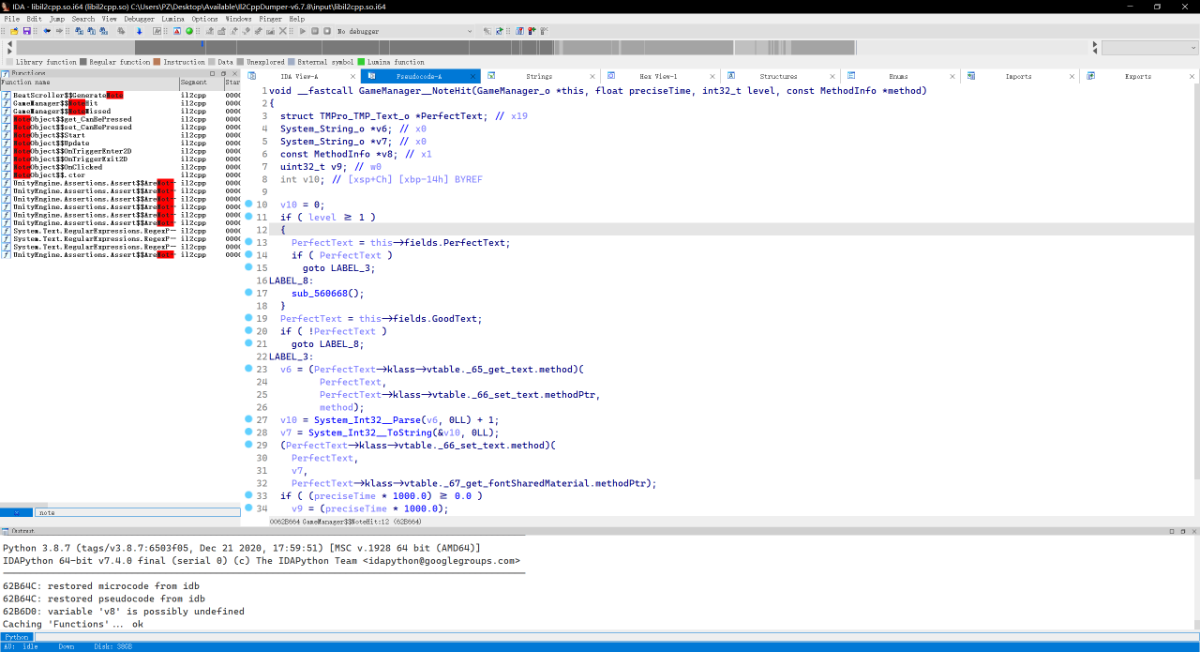Screen dimensions: 1200x652
Task: Toggle breakpoint dot at line 10
Action: click(249, 204)
